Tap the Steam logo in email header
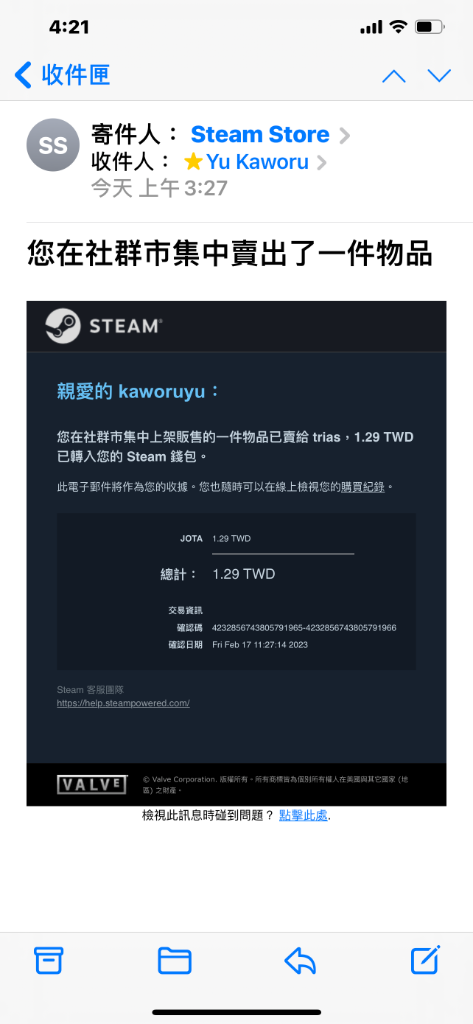 [x=104, y=326]
